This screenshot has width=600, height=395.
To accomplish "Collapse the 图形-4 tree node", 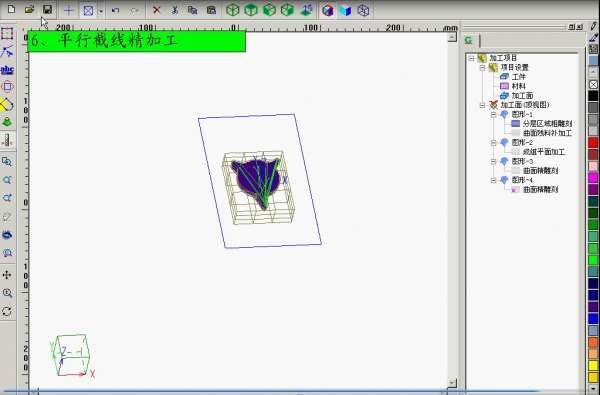I will click(x=493, y=180).
